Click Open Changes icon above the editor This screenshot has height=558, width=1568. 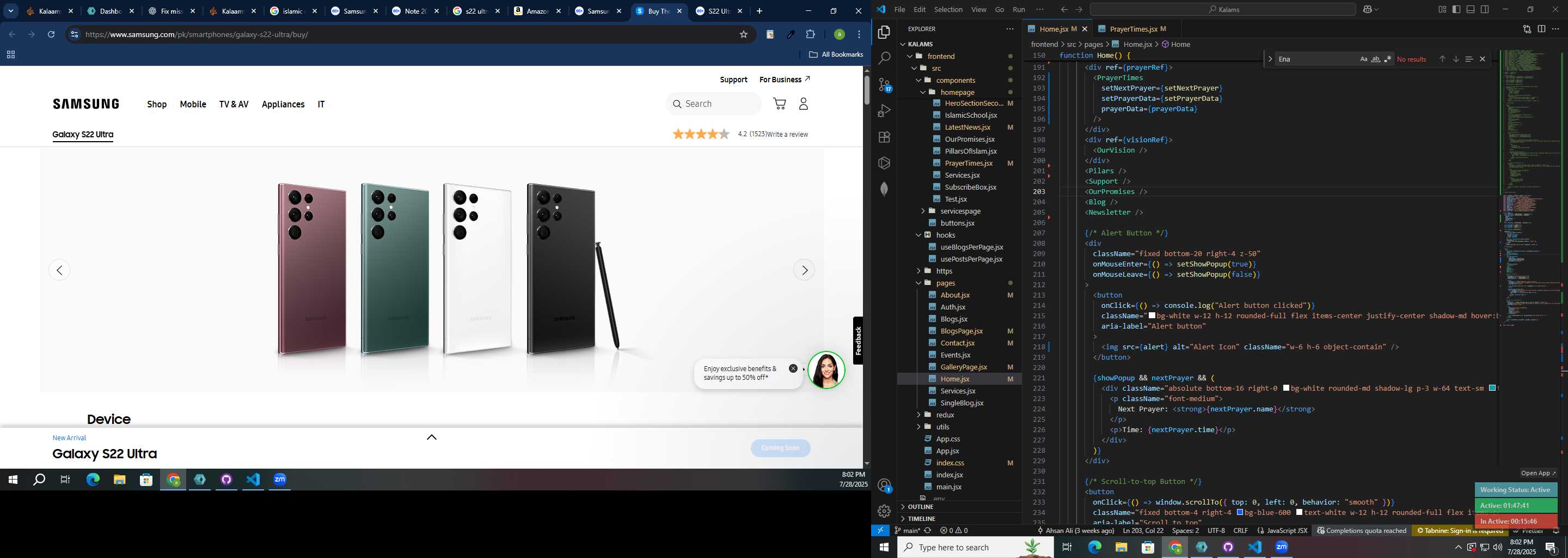(1527, 29)
